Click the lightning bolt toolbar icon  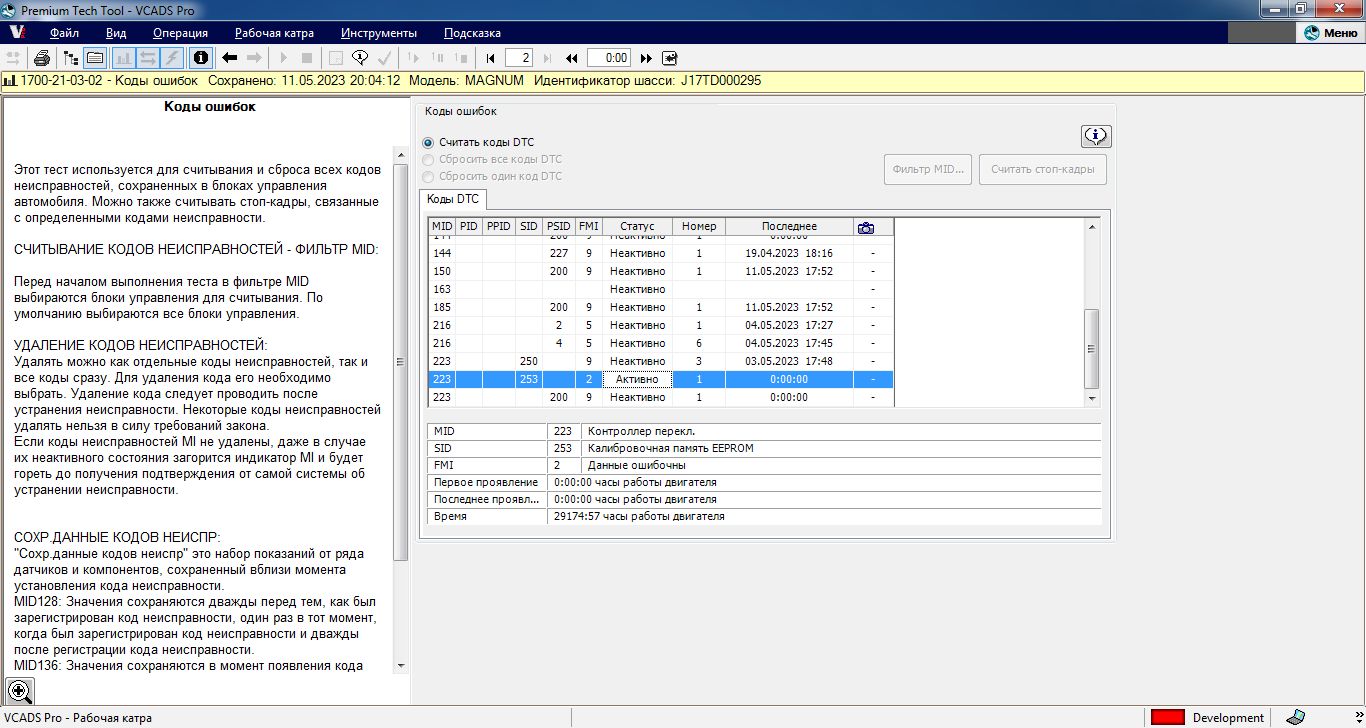coord(172,58)
